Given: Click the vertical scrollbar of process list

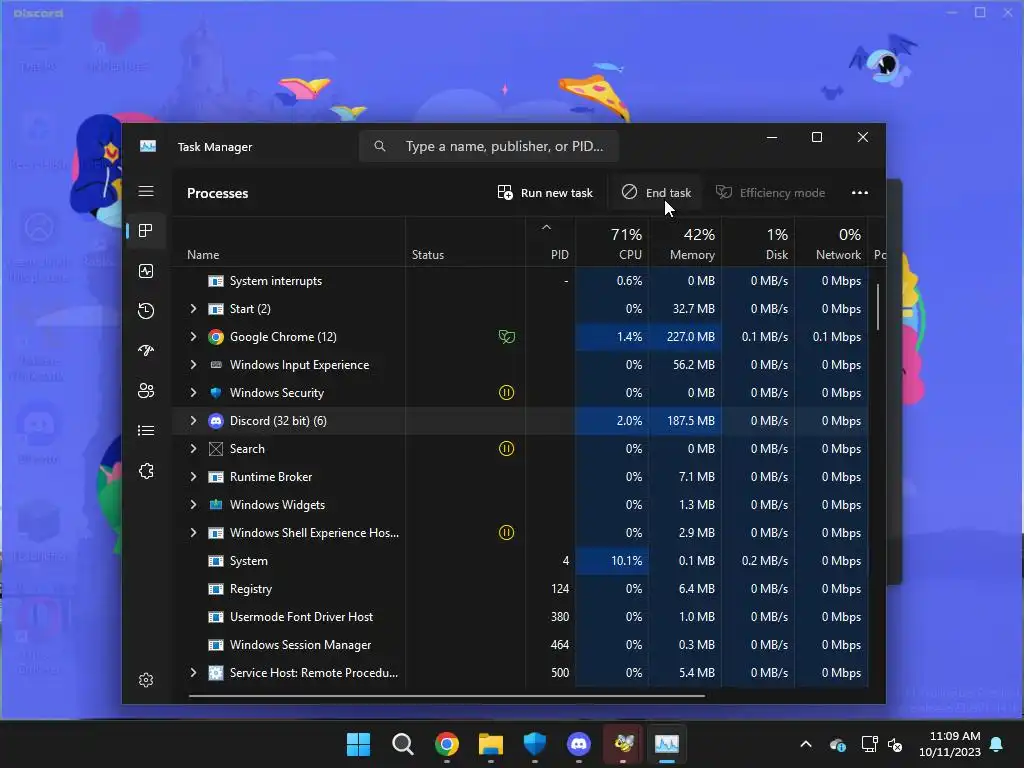Looking at the screenshot, I should 878,307.
